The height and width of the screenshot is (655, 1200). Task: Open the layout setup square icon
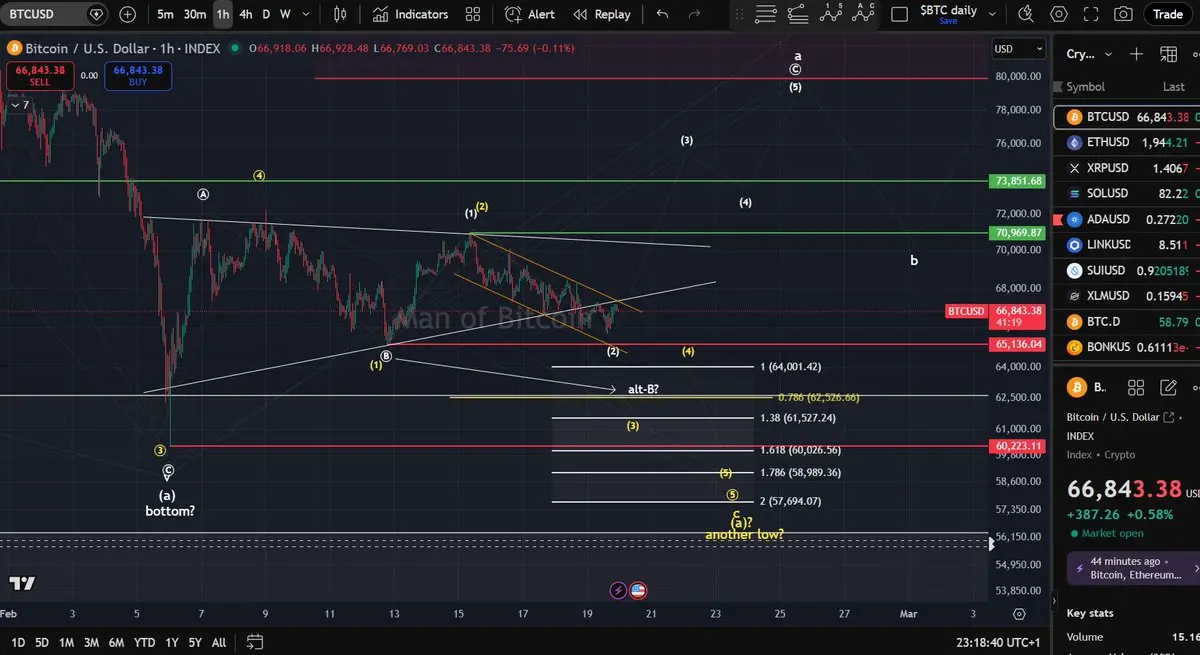pyautogui.click(x=900, y=14)
